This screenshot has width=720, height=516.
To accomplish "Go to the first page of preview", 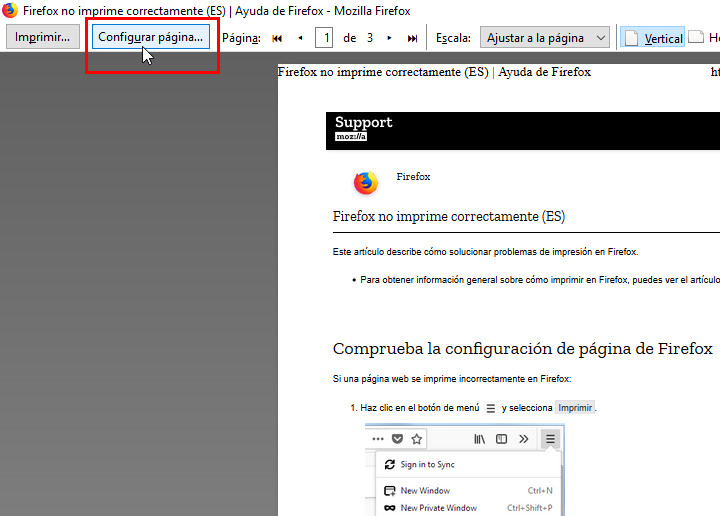I will tap(277, 38).
